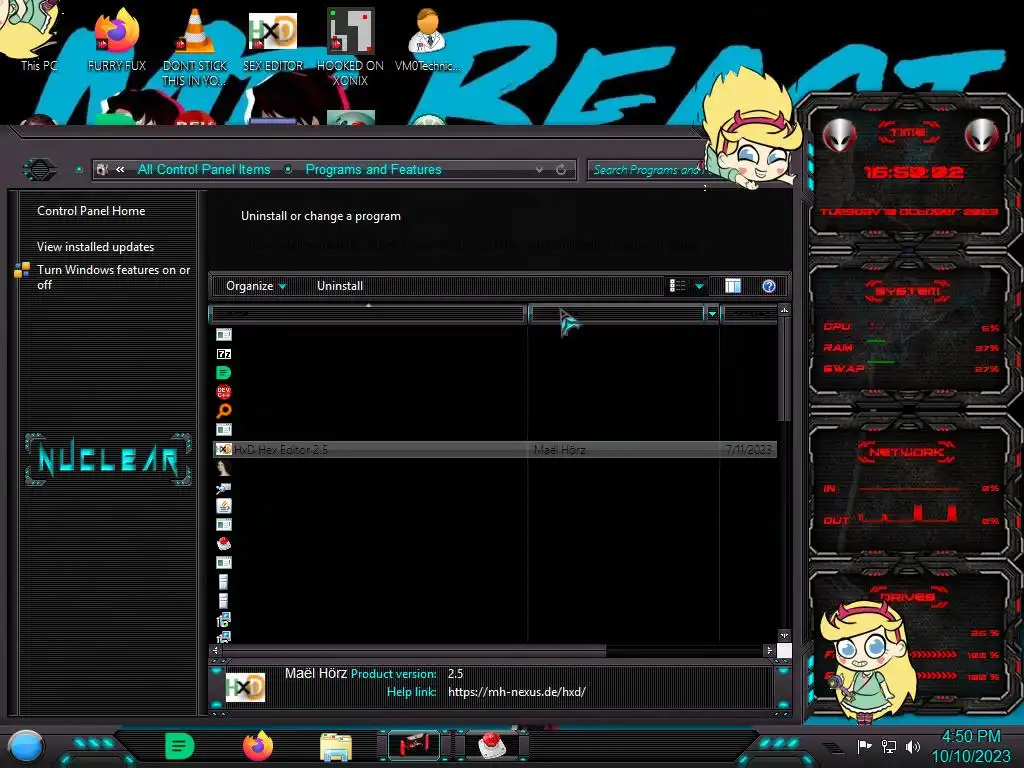
Task: Click the Maël Hörz publisher cell
Action: (x=560, y=449)
